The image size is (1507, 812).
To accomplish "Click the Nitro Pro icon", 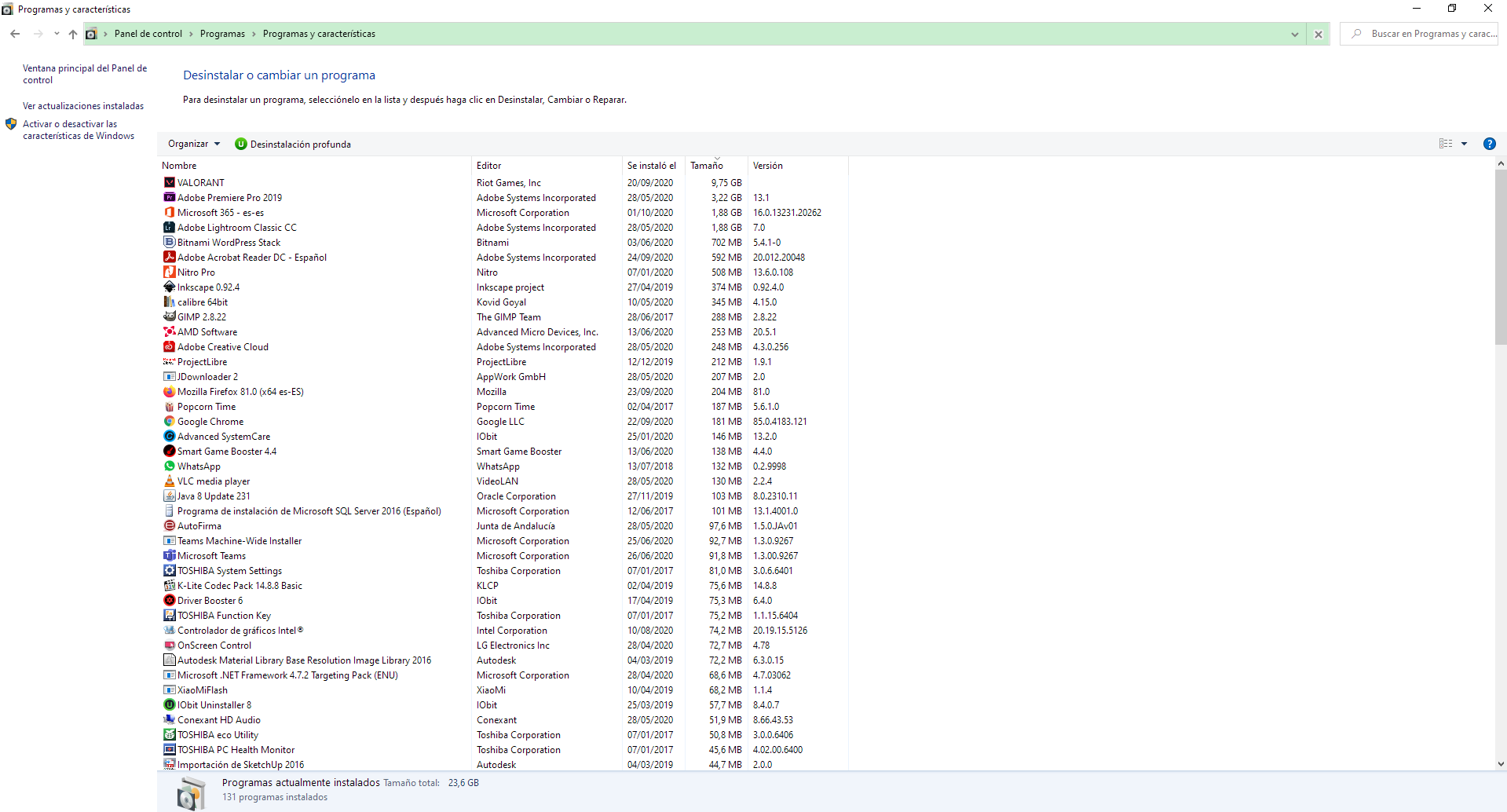I will pyautogui.click(x=169, y=272).
